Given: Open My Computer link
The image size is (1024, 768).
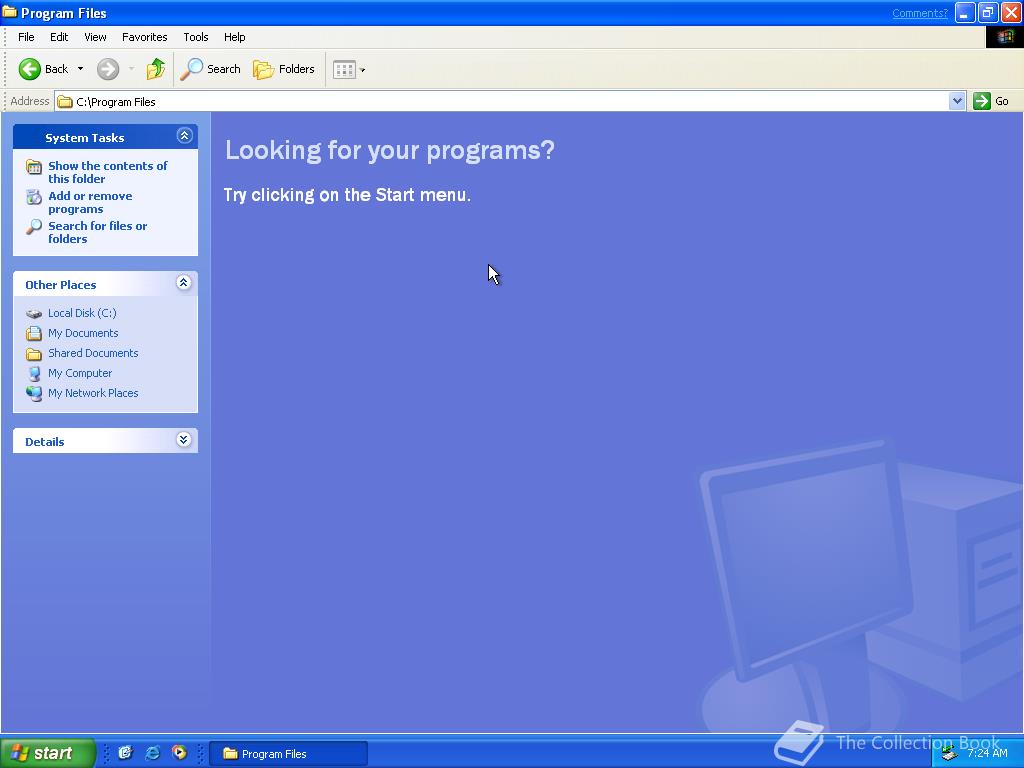Looking at the screenshot, I should pyautogui.click(x=80, y=373).
